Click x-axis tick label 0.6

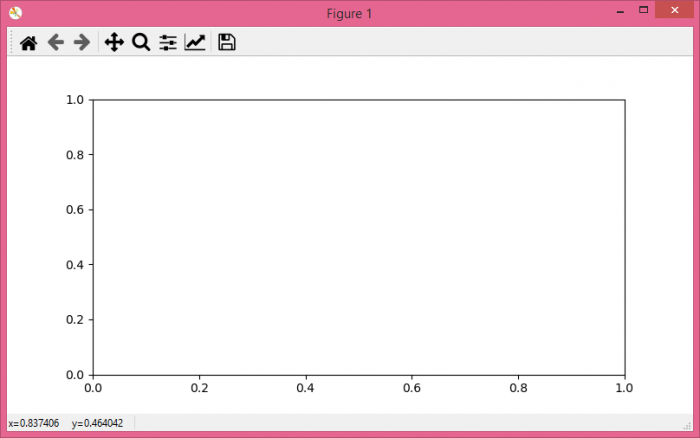[412, 388]
